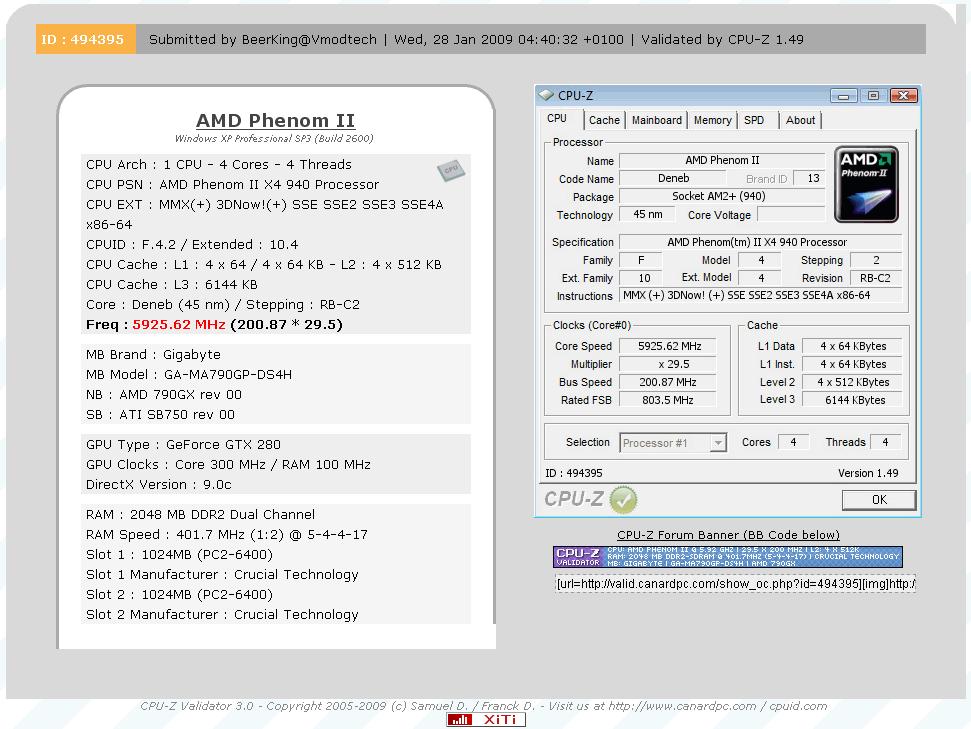The height and width of the screenshot is (729, 971).
Task: Minimize the CPU-Z window
Action: point(843,95)
